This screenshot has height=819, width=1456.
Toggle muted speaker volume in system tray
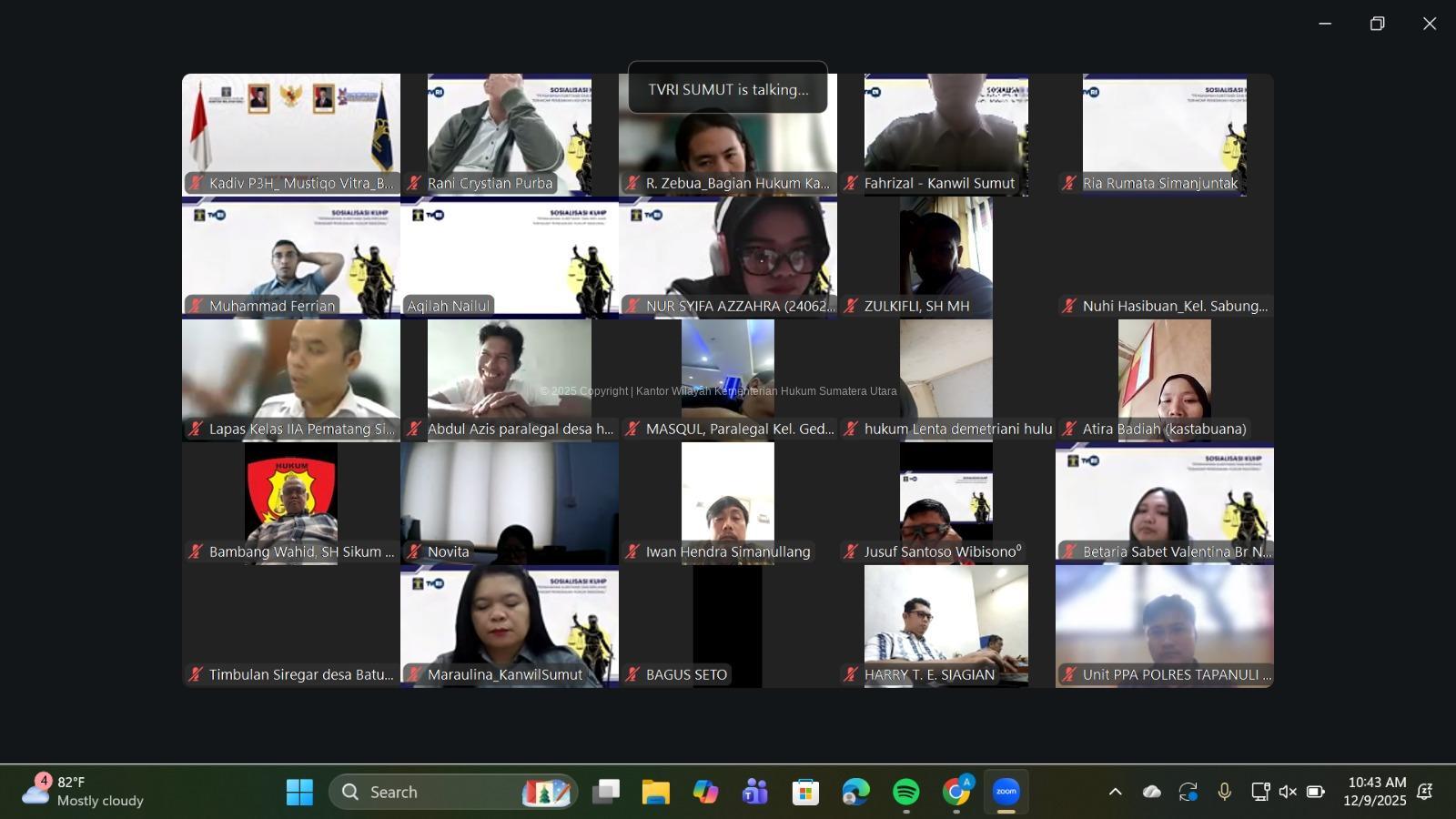(1288, 792)
